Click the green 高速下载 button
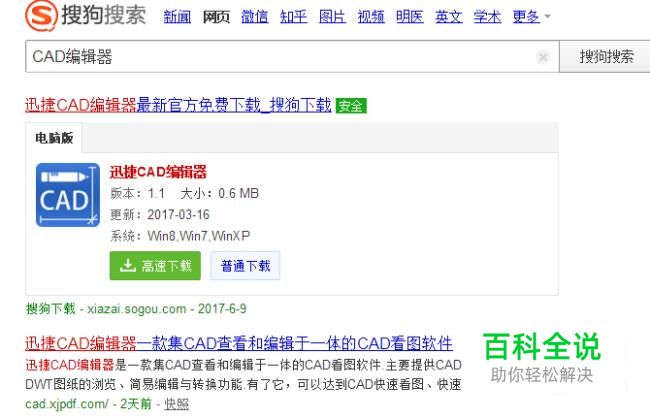Screen dimensions: 650x418 point(155,265)
